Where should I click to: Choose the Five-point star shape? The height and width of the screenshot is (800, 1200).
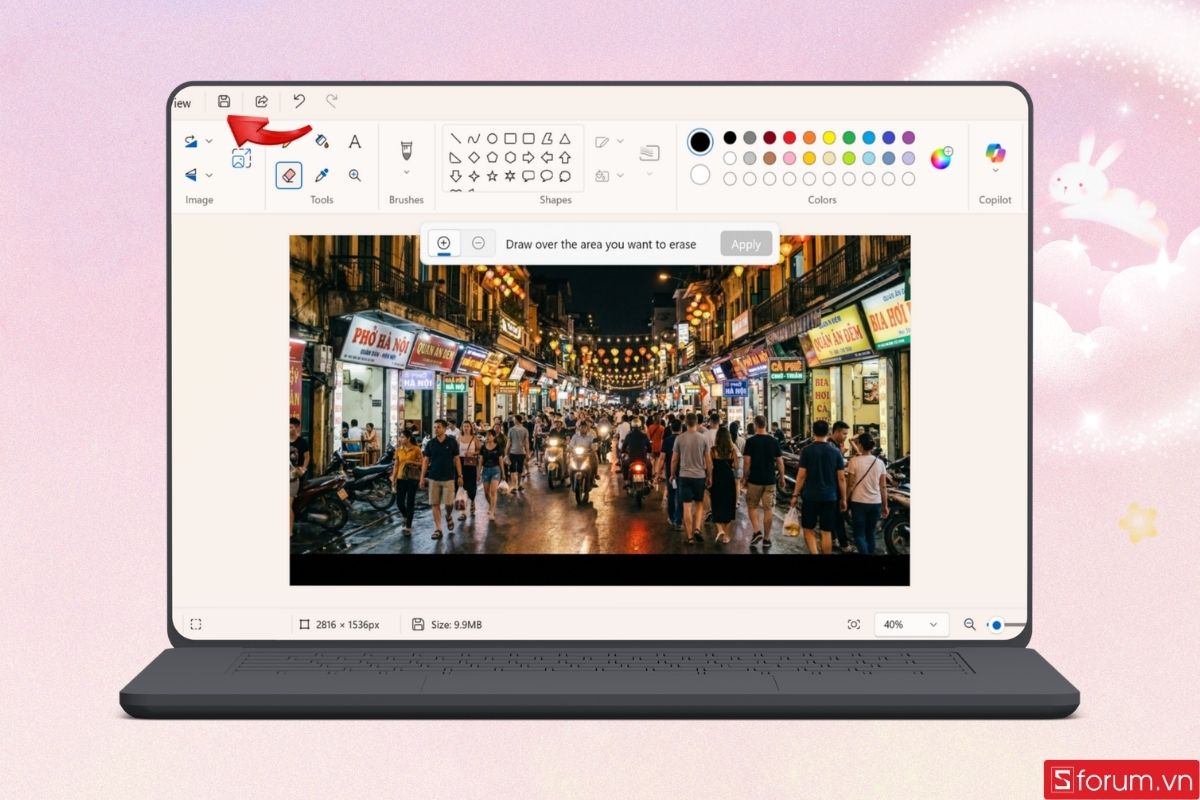coord(492,176)
